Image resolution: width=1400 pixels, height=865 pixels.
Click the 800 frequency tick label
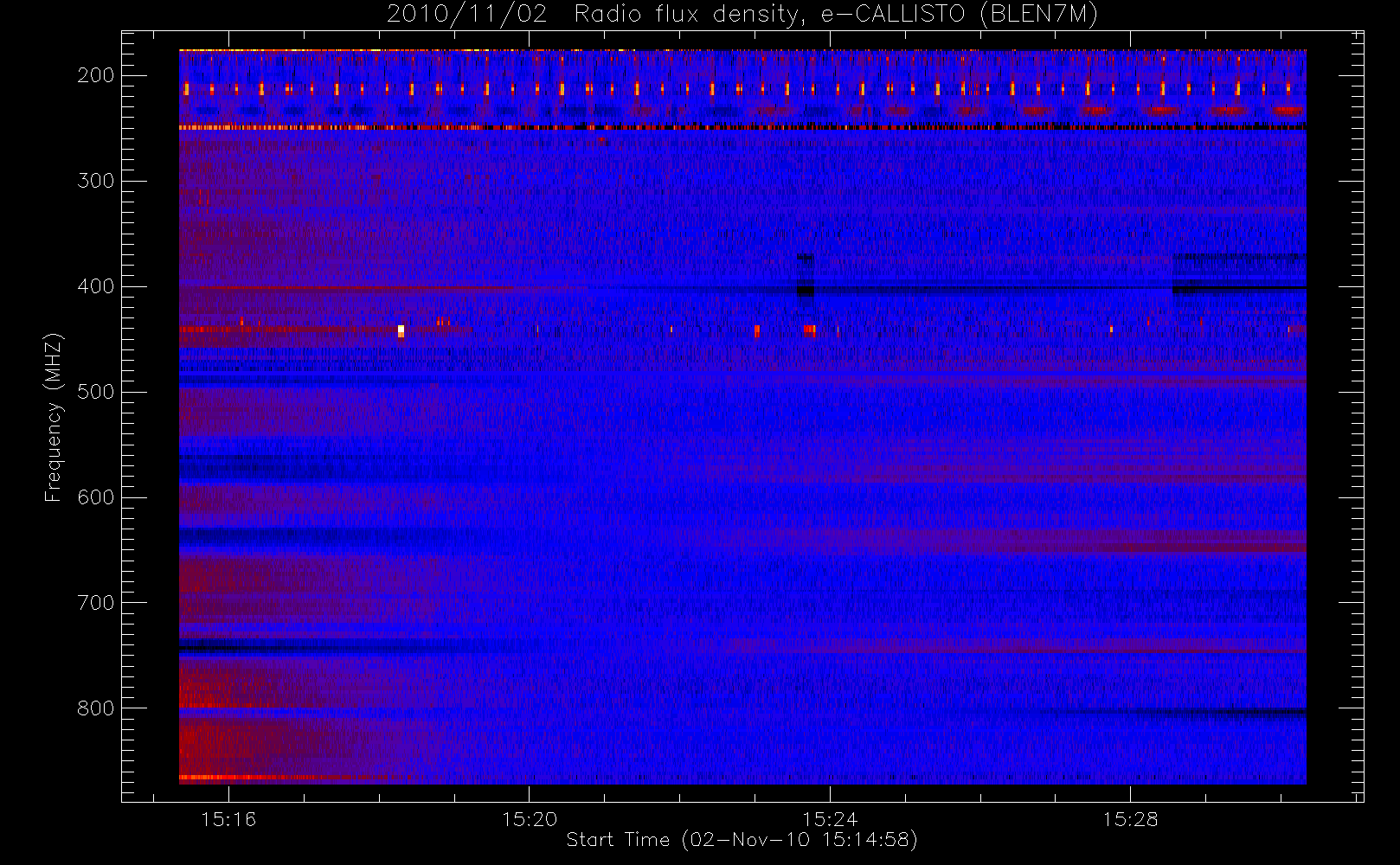tap(96, 708)
